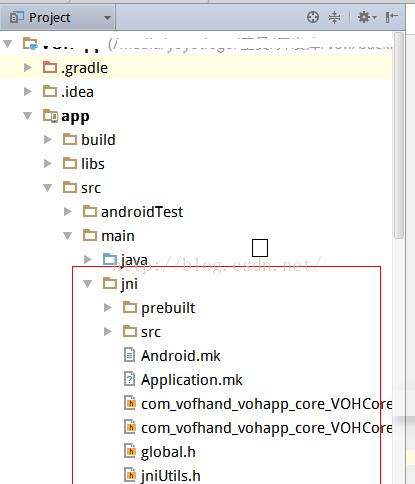Select the jniUtils.h file
This screenshot has width=415, height=484.
coord(171,476)
